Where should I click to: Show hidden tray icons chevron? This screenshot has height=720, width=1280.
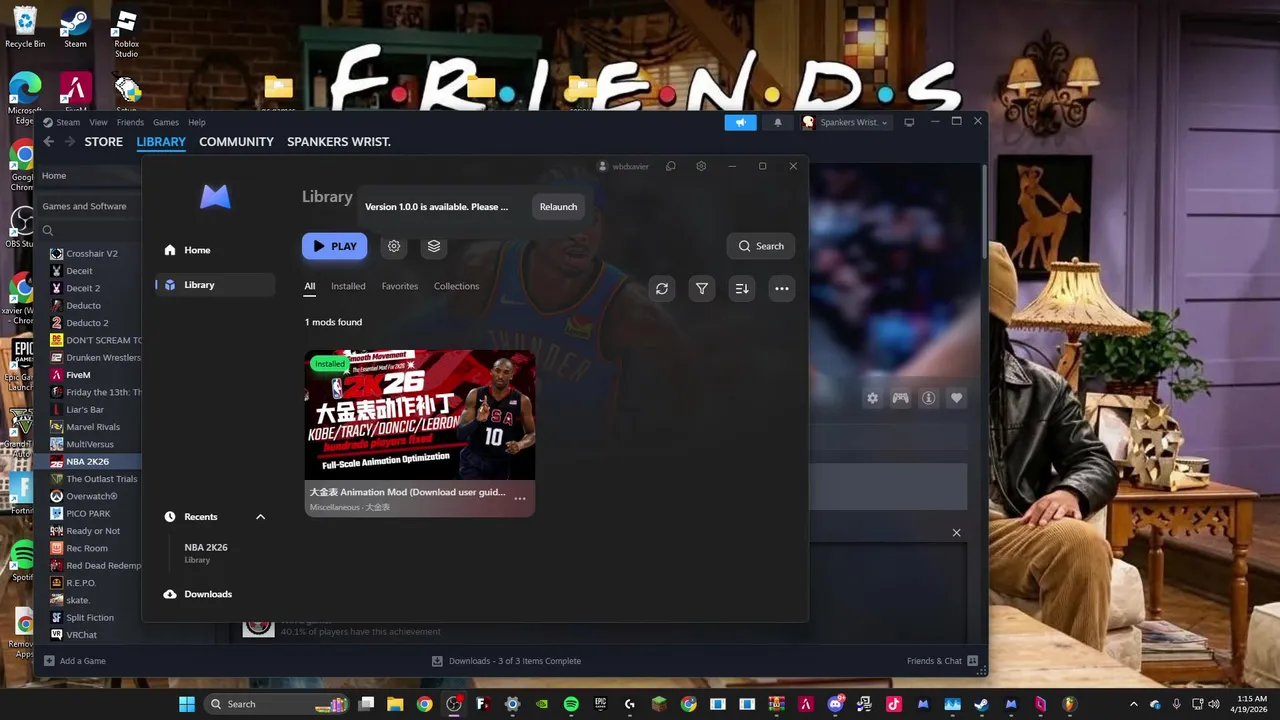pyautogui.click(x=1134, y=704)
